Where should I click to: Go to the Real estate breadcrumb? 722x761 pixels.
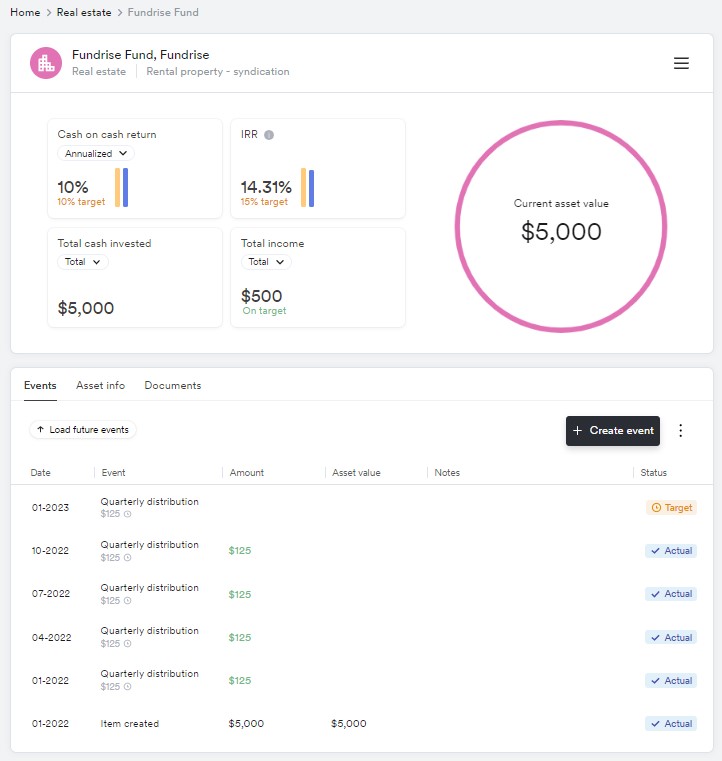84,13
